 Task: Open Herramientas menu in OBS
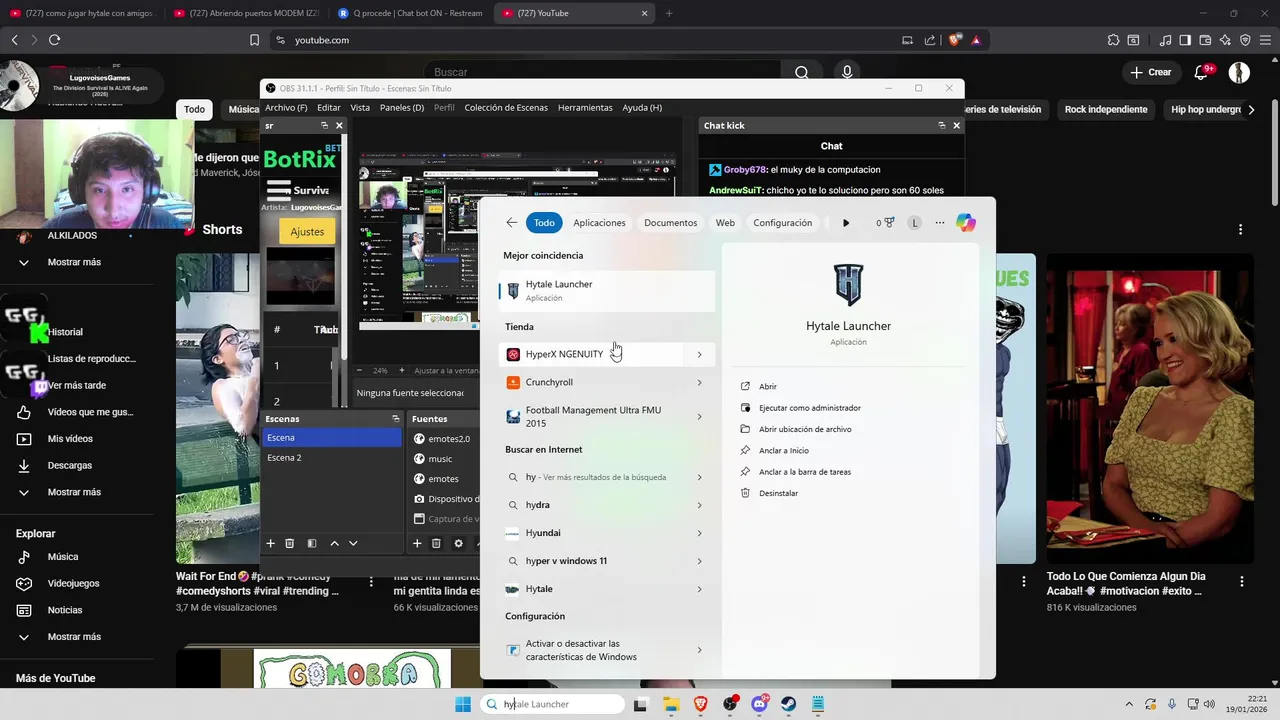point(585,107)
